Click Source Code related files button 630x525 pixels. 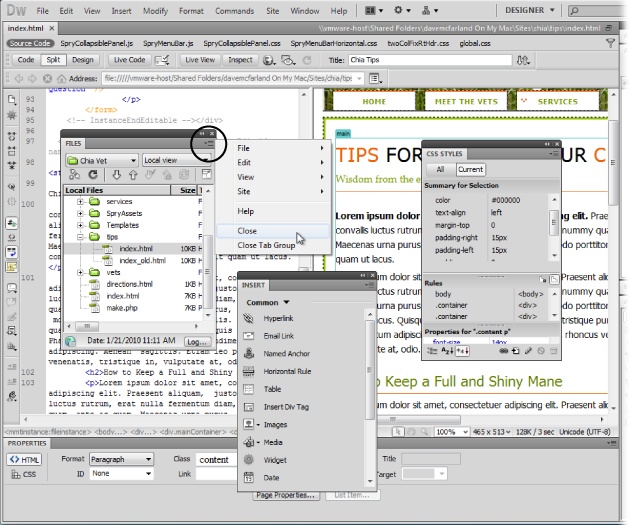[30, 43]
